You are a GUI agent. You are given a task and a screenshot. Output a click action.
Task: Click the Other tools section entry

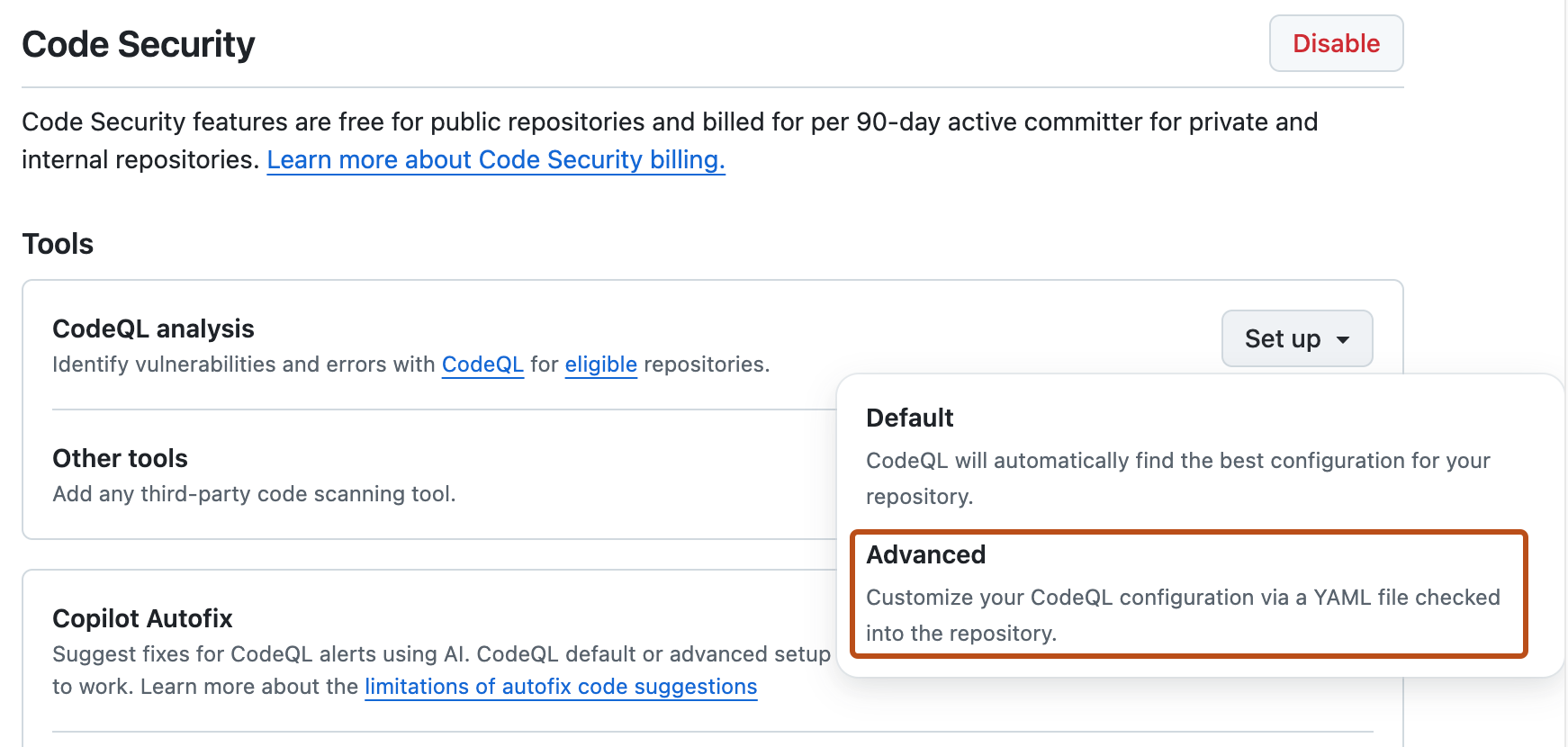[x=120, y=458]
